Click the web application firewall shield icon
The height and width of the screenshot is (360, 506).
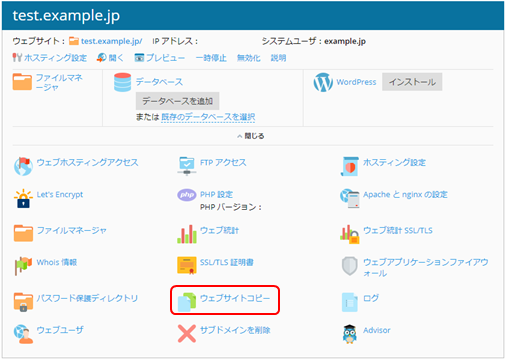(x=350, y=266)
